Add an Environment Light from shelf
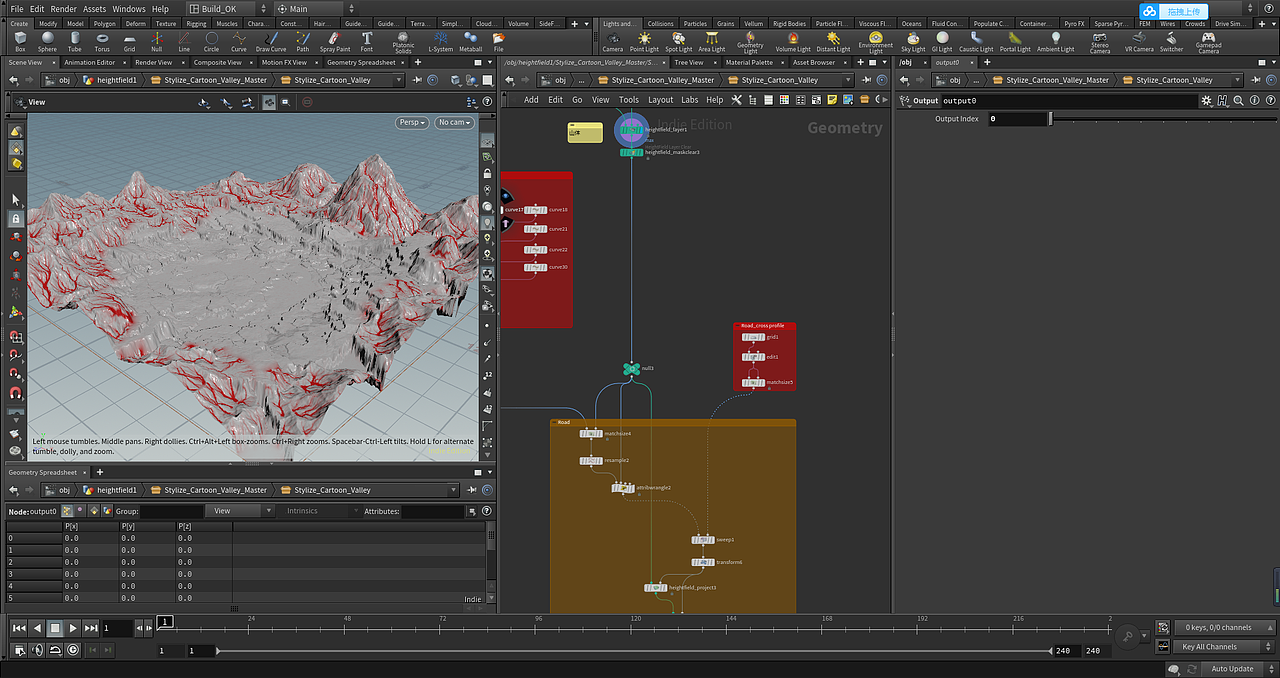The width and height of the screenshot is (1280, 678). click(x=876, y=43)
